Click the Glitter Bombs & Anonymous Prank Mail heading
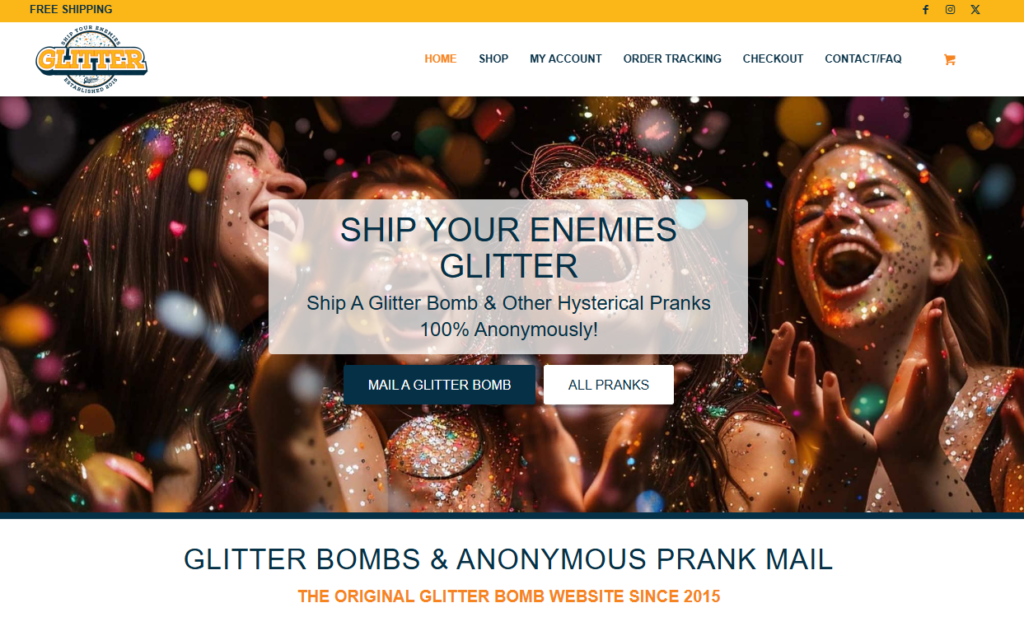The height and width of the screenshot is (617, 1024). pyautogui.click(x=508, y=559)
